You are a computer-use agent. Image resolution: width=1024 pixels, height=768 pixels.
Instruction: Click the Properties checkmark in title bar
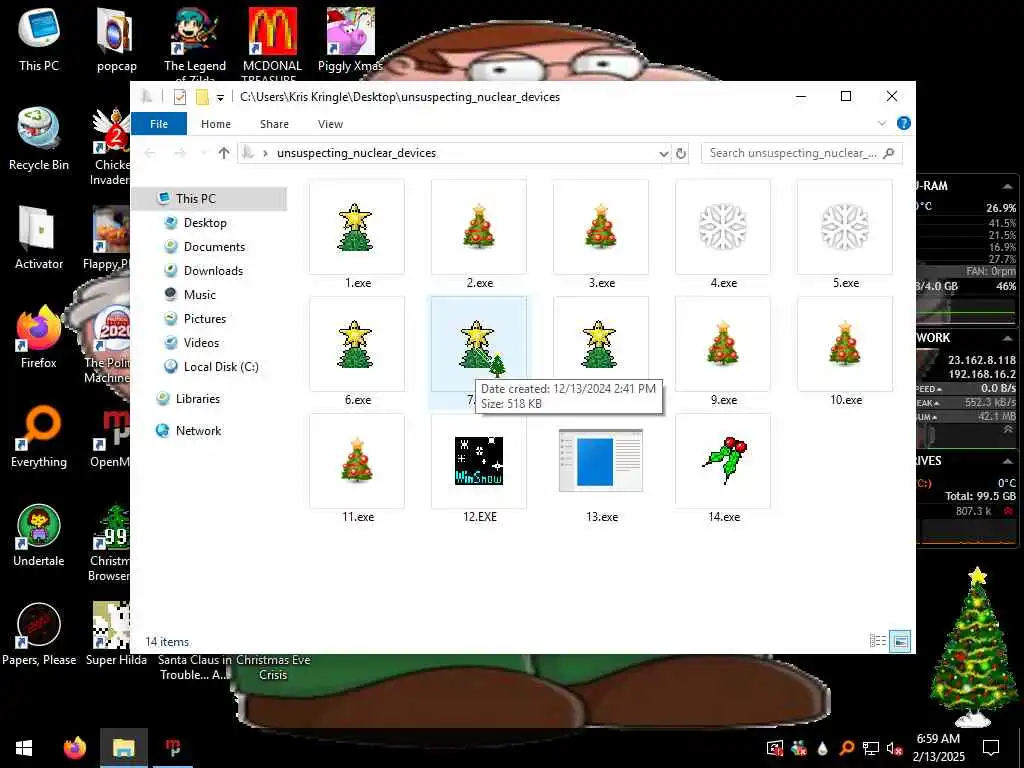pos(180,97)
